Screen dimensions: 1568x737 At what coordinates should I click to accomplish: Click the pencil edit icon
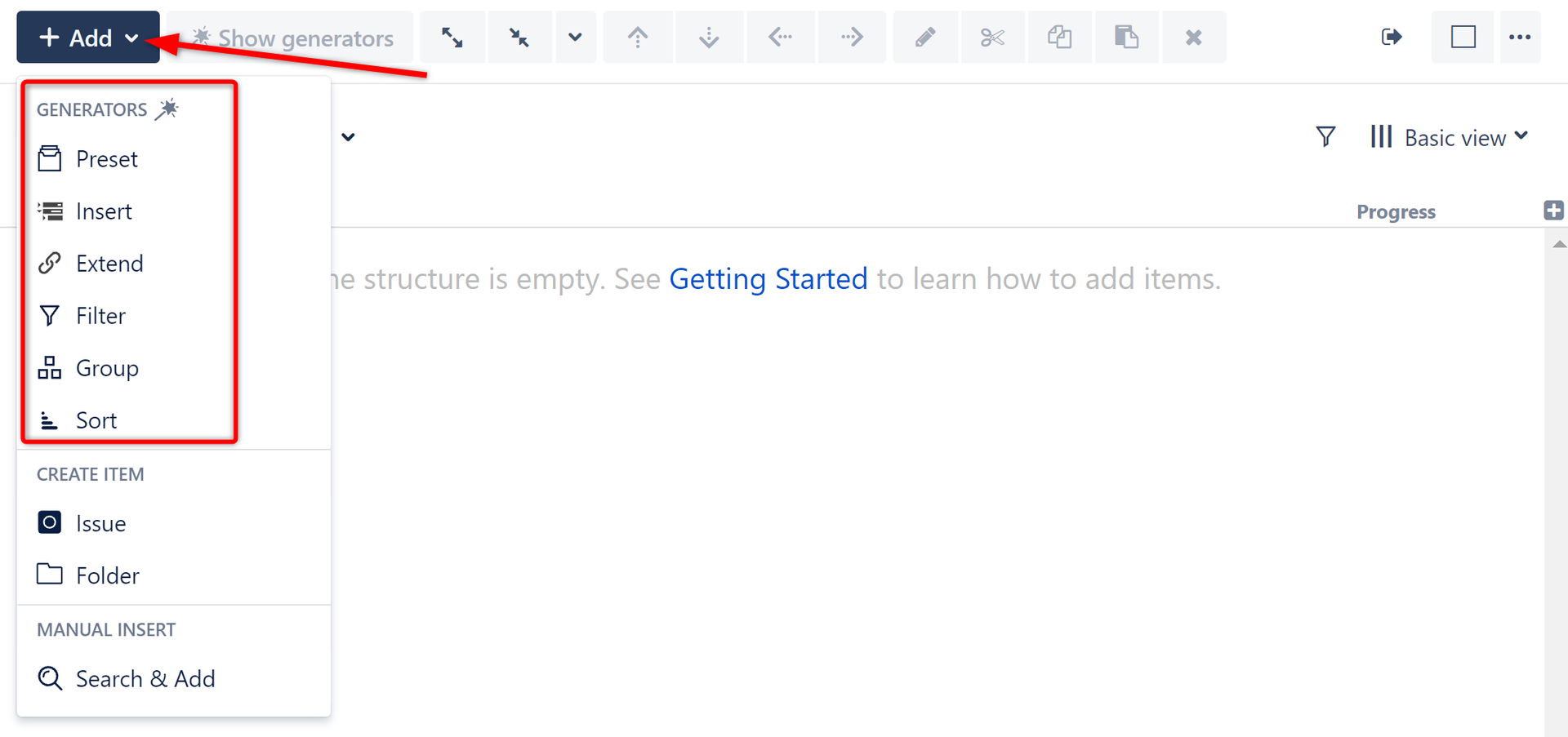point(925,38)
